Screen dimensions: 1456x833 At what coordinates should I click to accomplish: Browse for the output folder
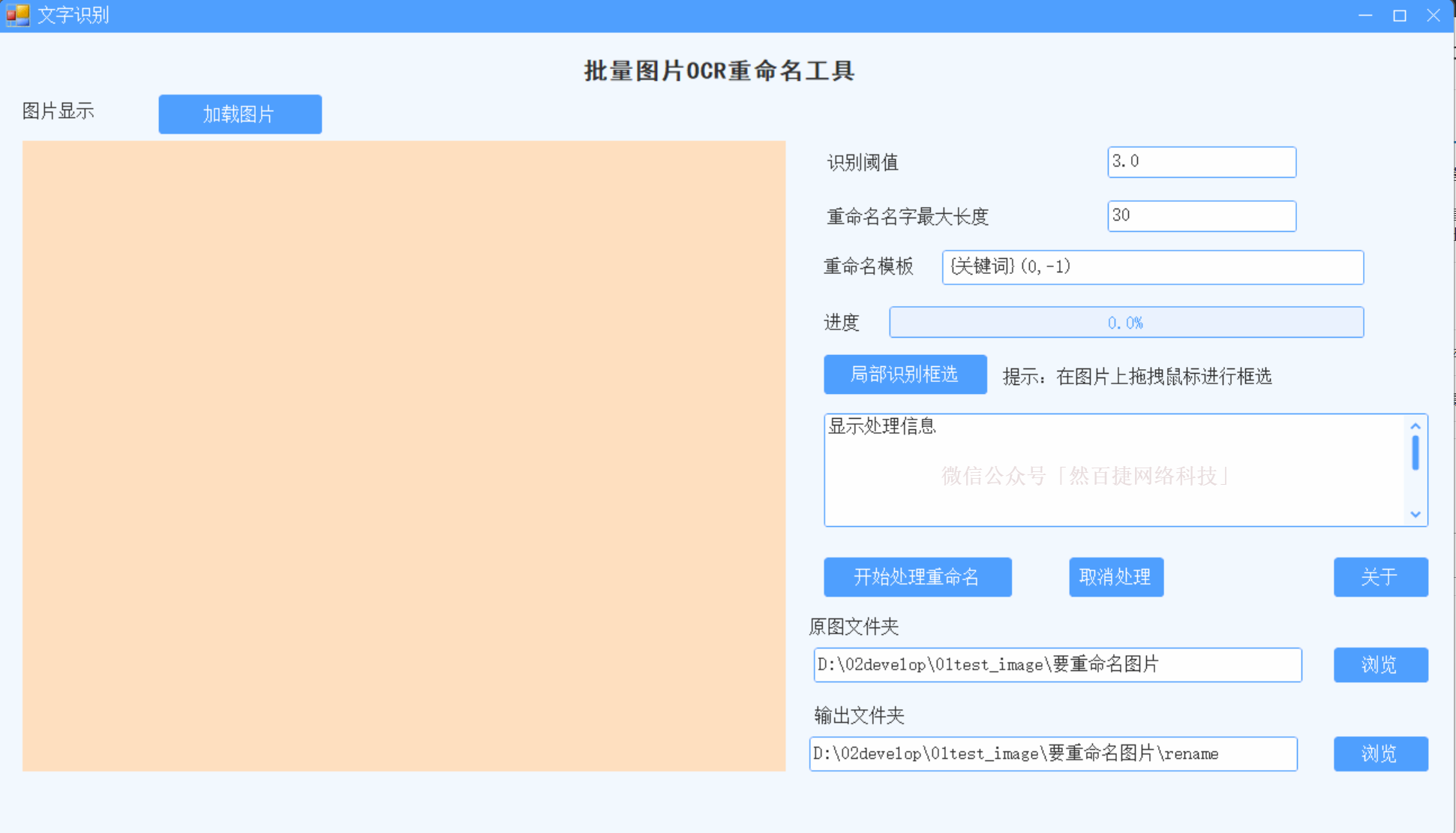coord(1380,754)
